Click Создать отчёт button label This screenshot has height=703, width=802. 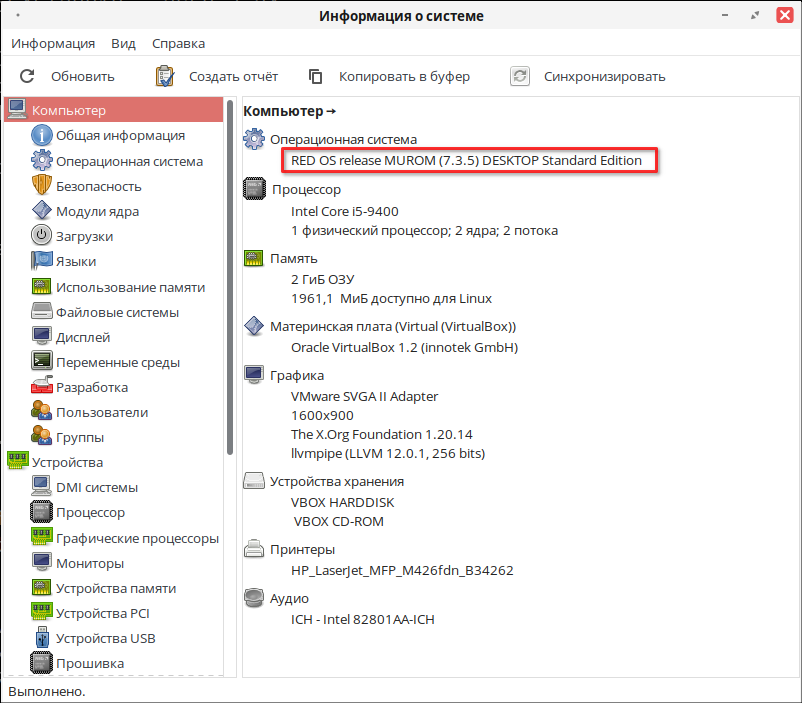coord(234,77)
